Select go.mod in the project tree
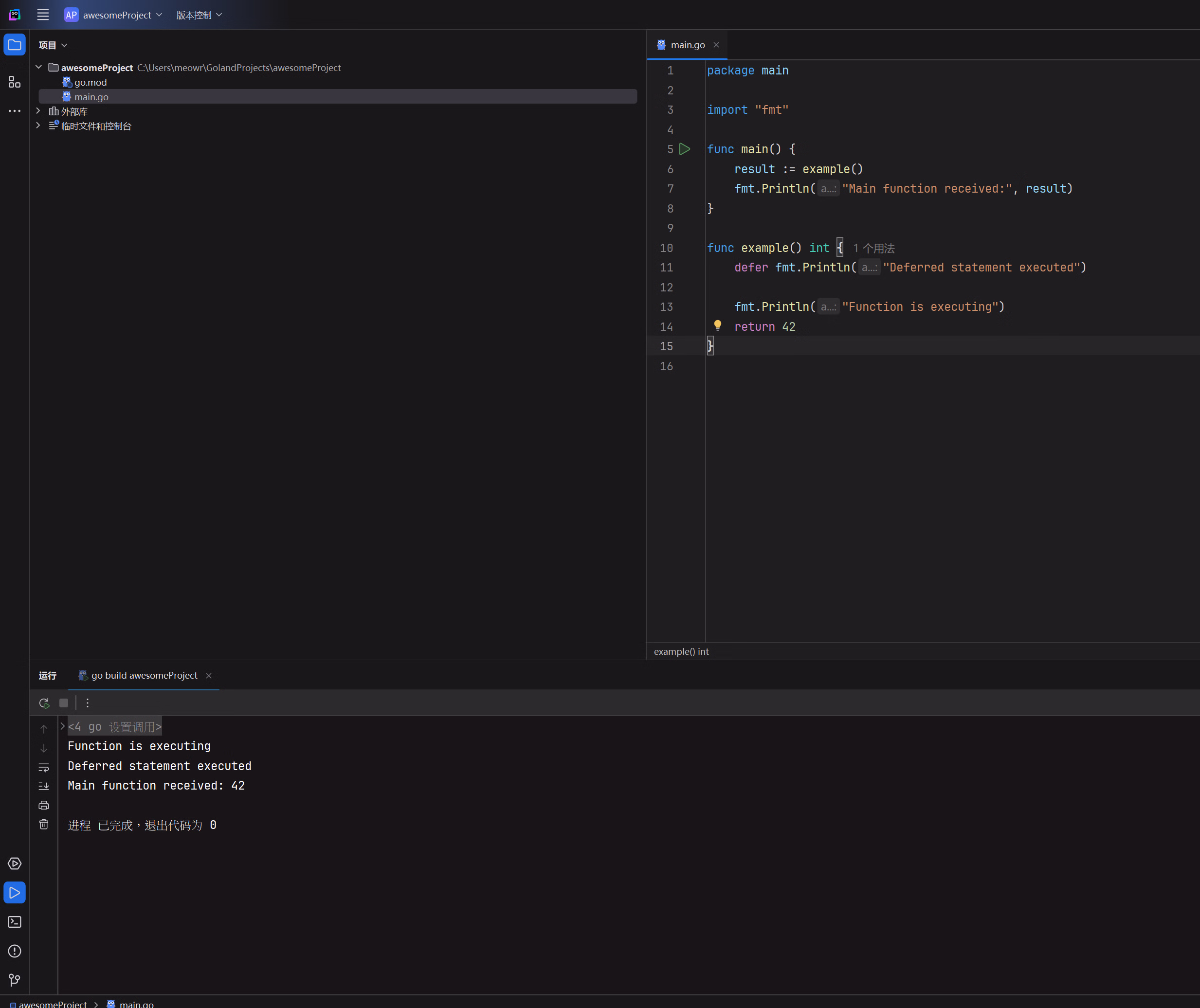This screenshot has width=1200, height=1008. [x=91, y=82]
